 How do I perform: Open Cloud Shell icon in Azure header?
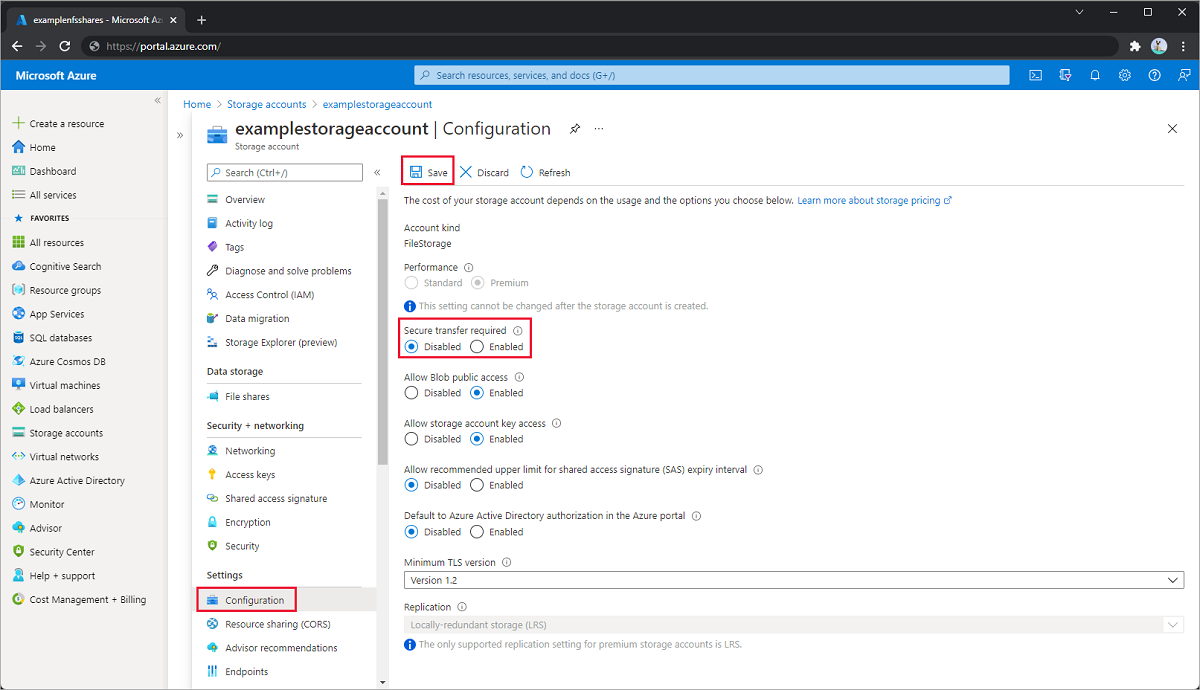(x=1036, y=75)
